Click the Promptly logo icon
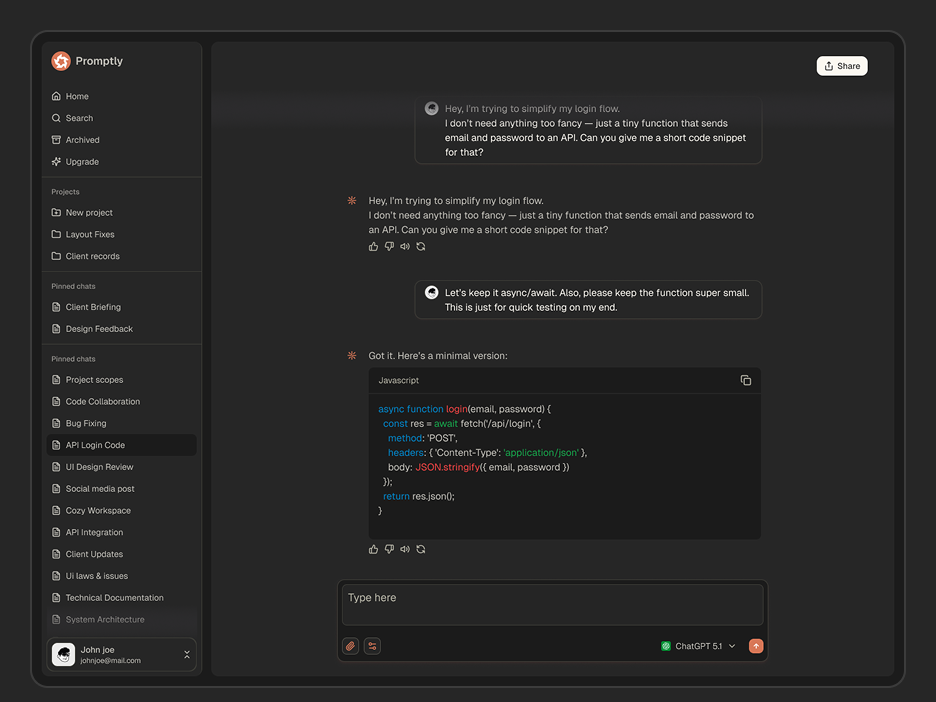 point(61,61)
